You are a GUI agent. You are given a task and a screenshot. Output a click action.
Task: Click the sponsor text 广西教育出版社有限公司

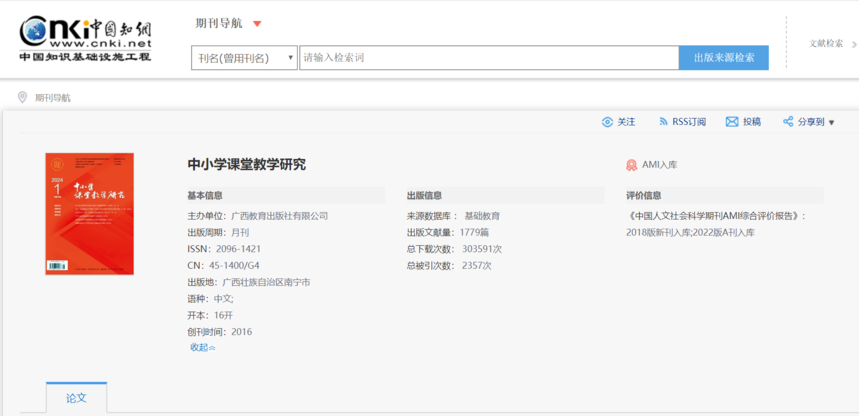279,216
